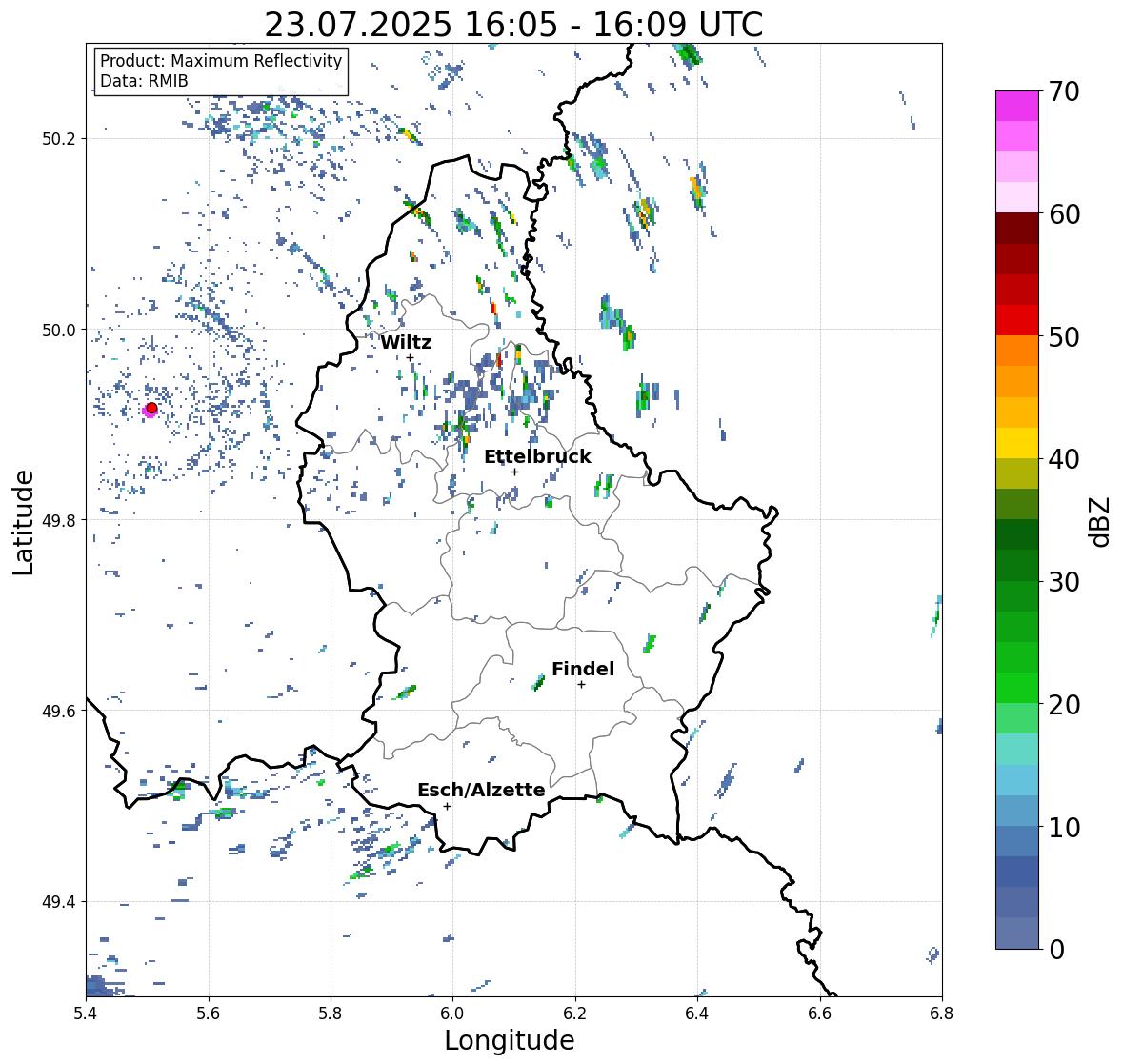Click the 60 value on colorbar
The height and width of the screenshot is (1064, 1123).
pos(1063,214)
